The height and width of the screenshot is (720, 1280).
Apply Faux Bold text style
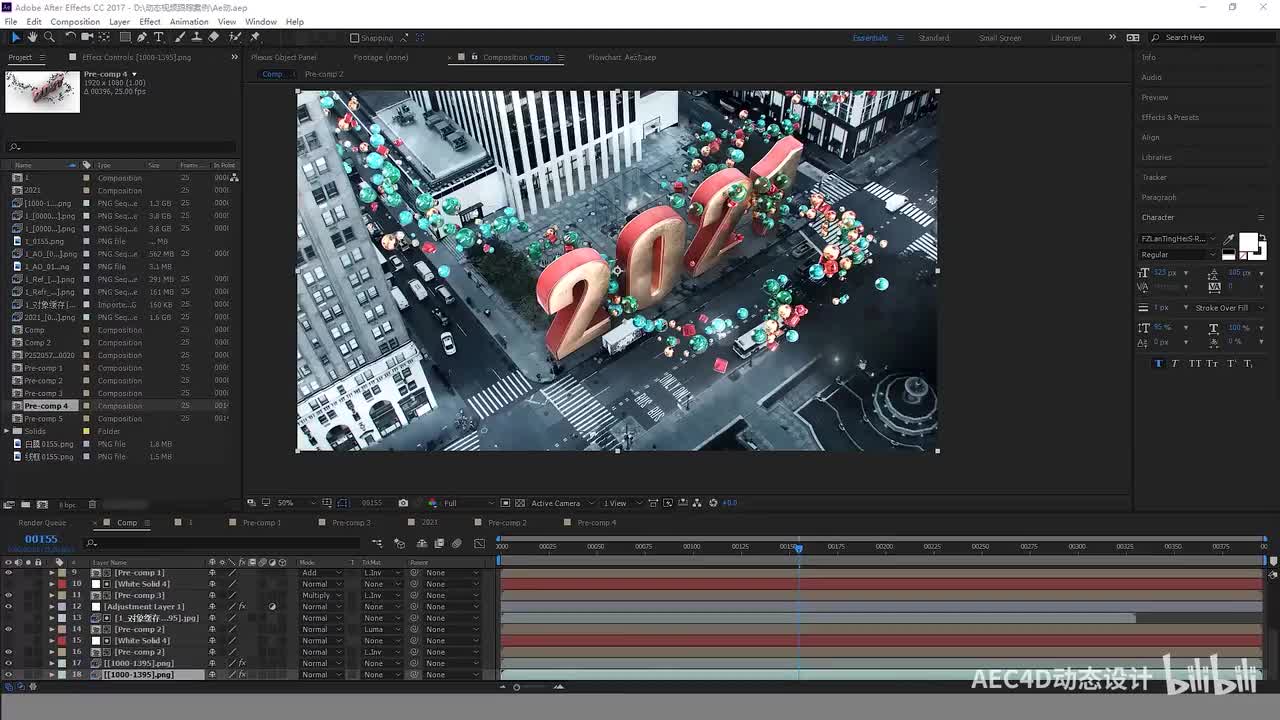tap(1158, 363)
